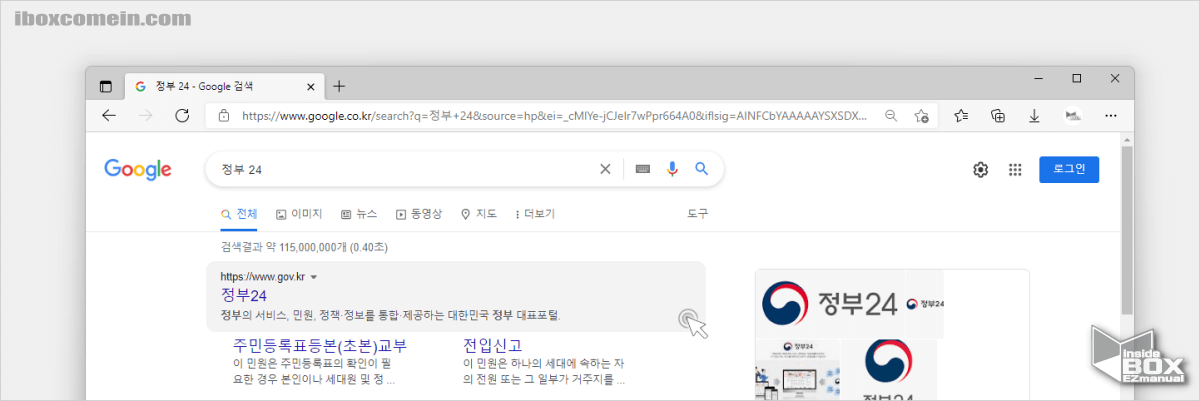Click the https://www.gov.kr result URL
The image size is (1200, 401).
(262, 276)
